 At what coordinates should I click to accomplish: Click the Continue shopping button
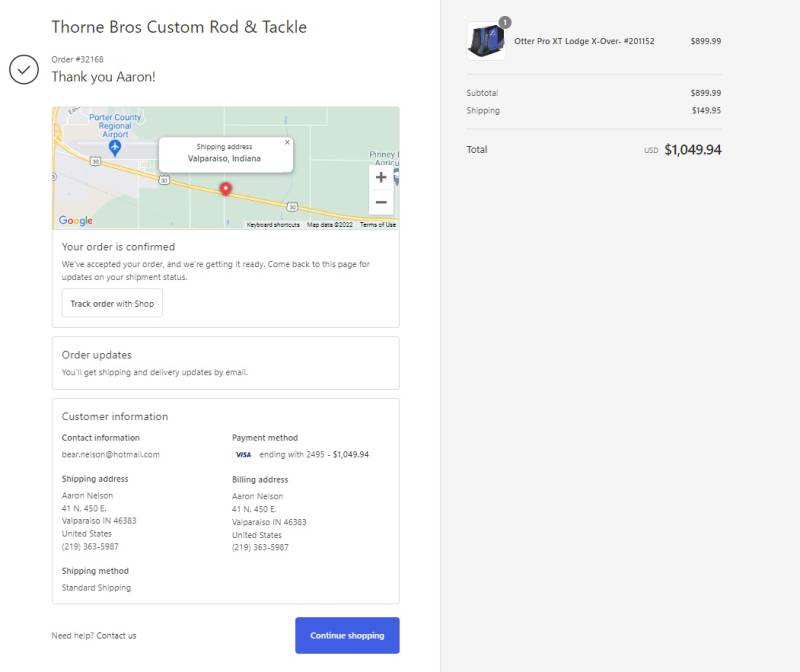tap(347, 635)
